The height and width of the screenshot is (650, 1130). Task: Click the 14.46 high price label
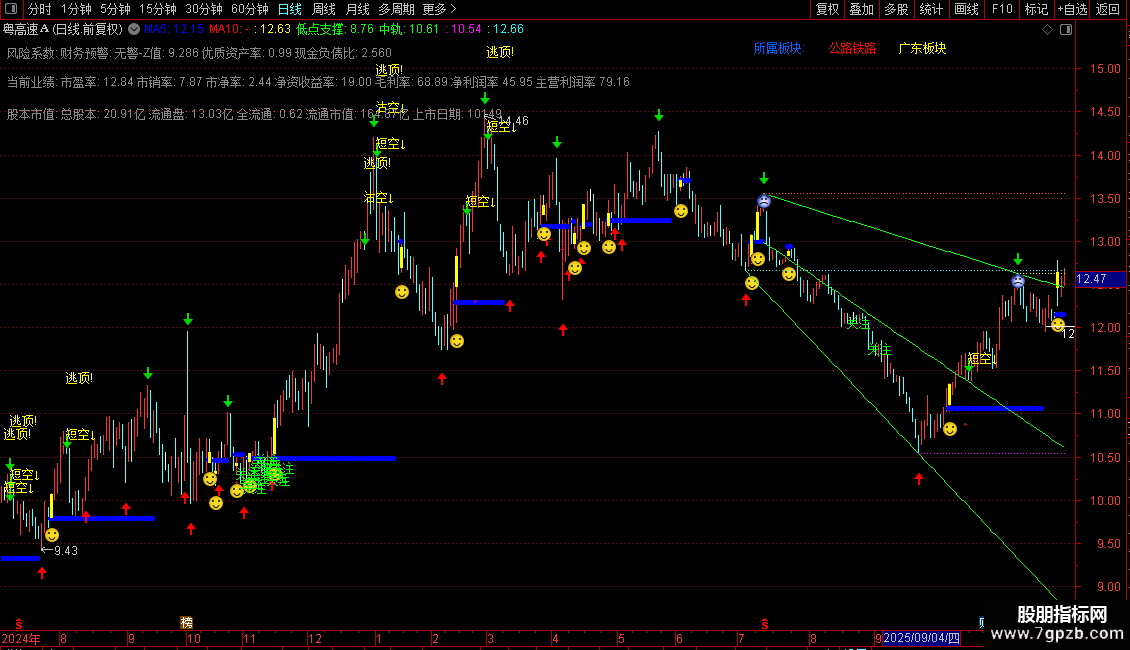514,121
